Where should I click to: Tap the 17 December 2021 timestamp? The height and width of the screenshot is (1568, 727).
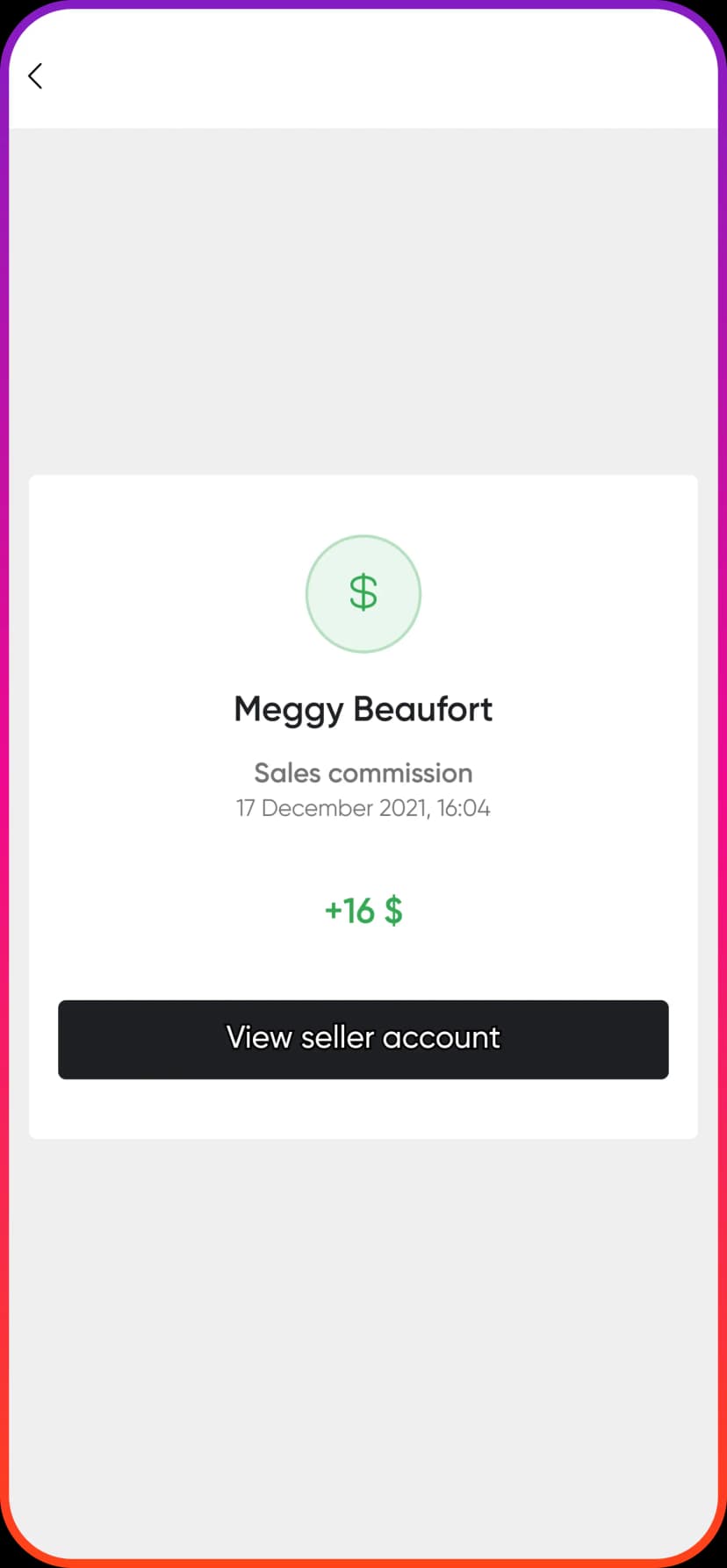pos(363,808)
